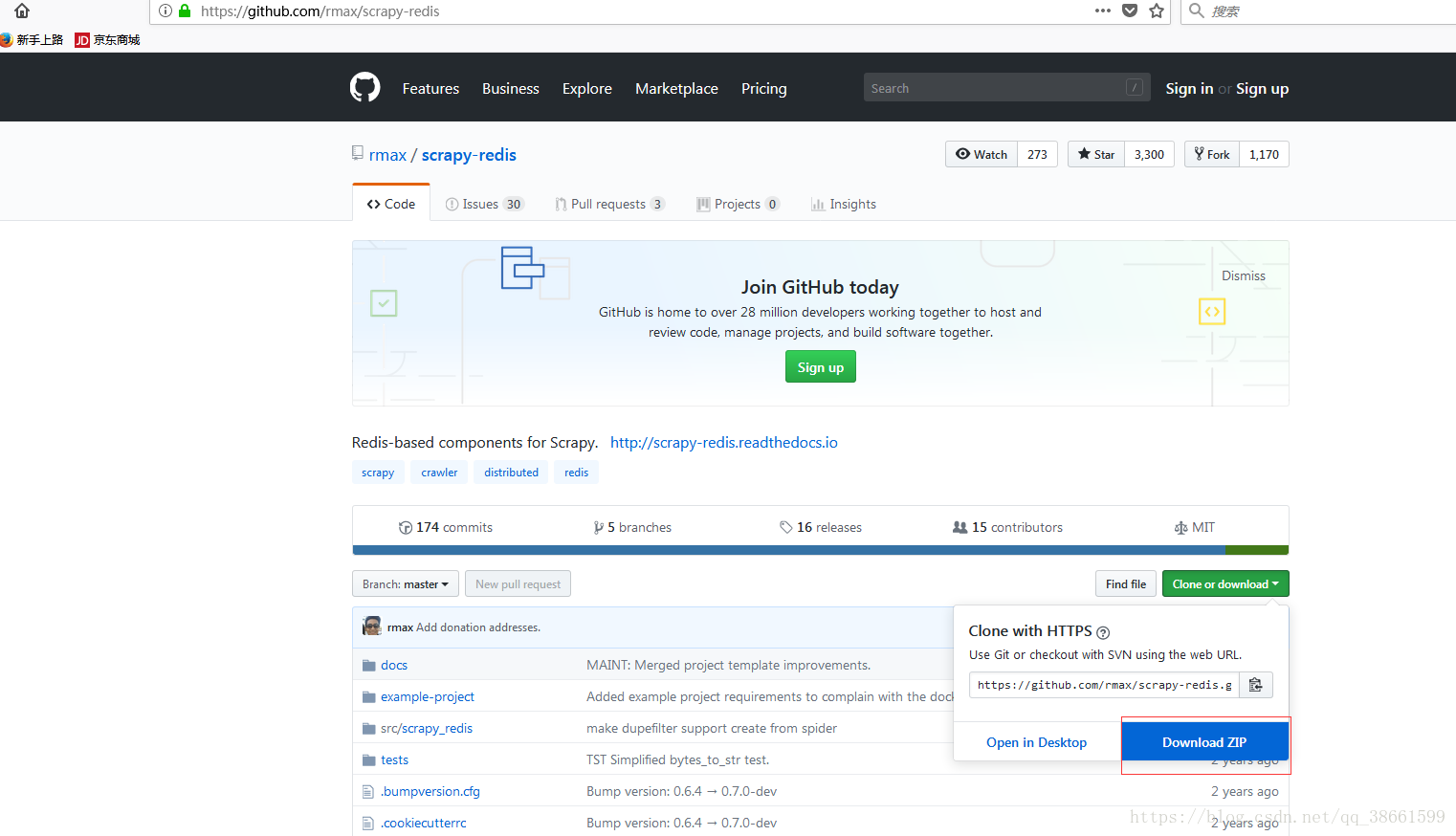Go to Pricing in top navigation
This screenshot has height=836, width=1456.
pos(764,88)
